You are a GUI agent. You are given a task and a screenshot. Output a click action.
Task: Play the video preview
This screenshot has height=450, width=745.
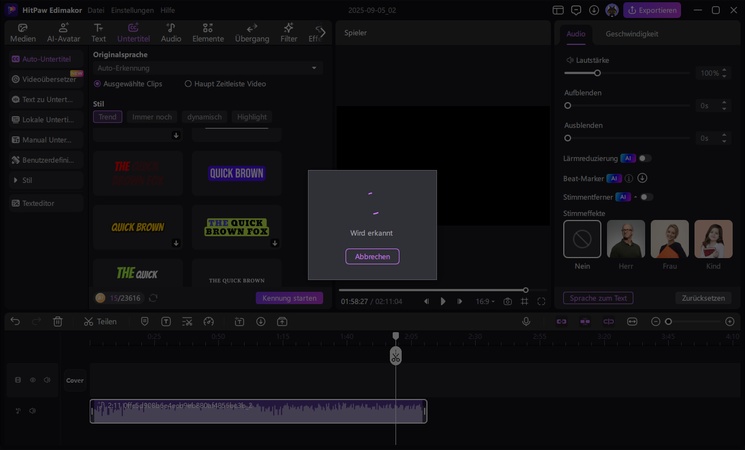pos(443,301)
